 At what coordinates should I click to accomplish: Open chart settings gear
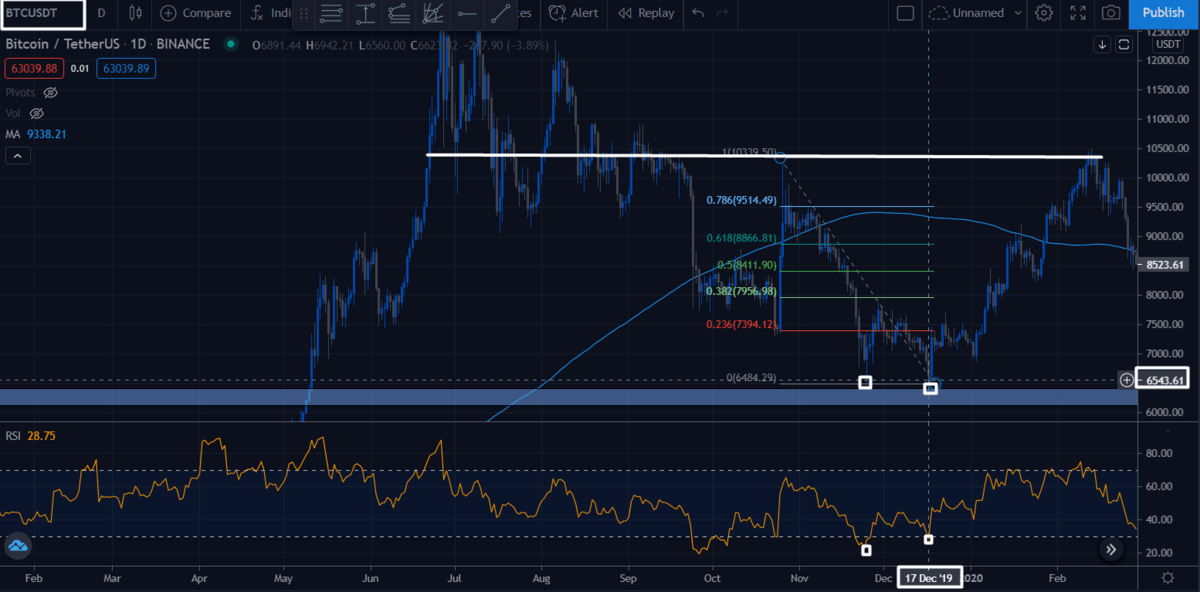coord(1044,13)
